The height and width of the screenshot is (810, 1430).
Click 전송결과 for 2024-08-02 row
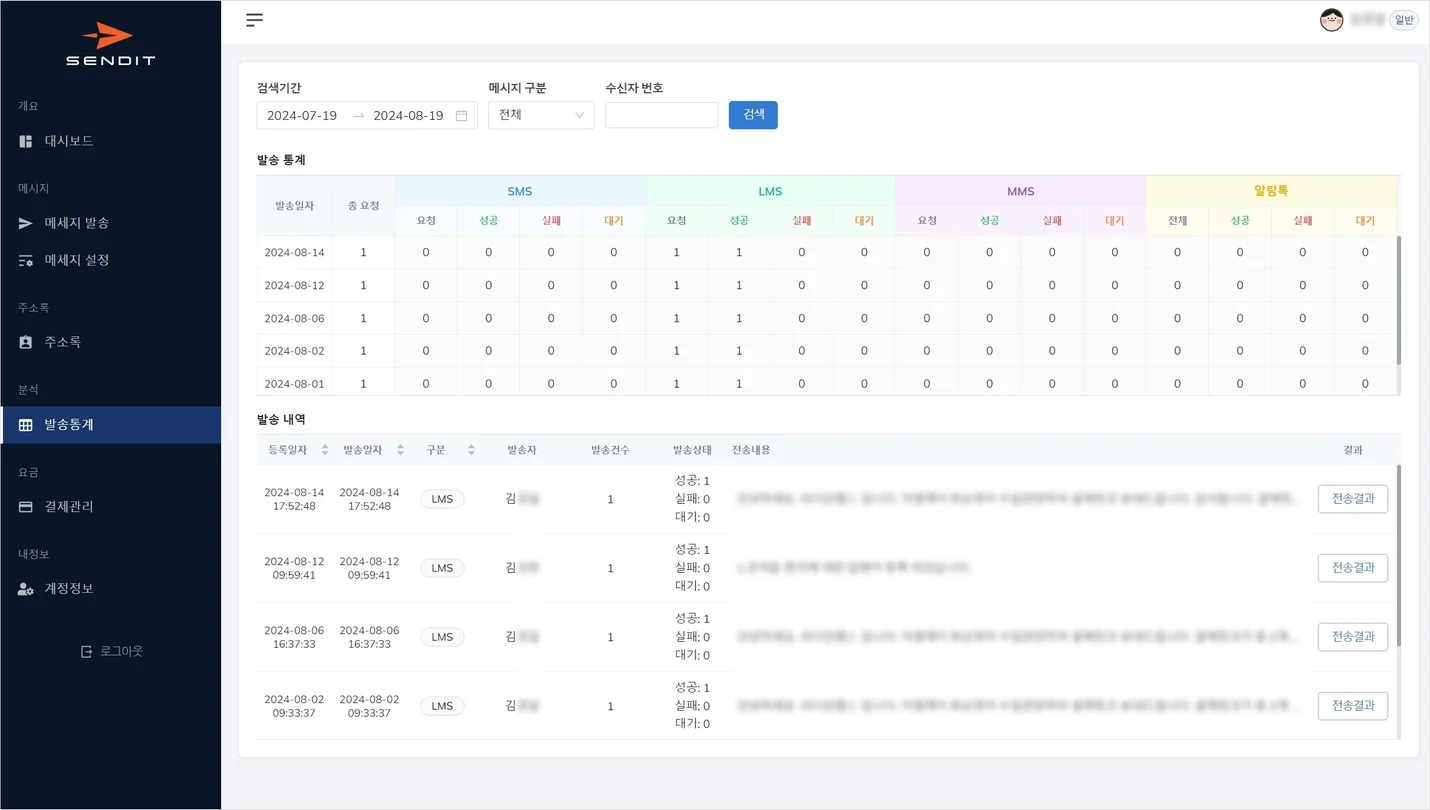tap(1353, 705)
